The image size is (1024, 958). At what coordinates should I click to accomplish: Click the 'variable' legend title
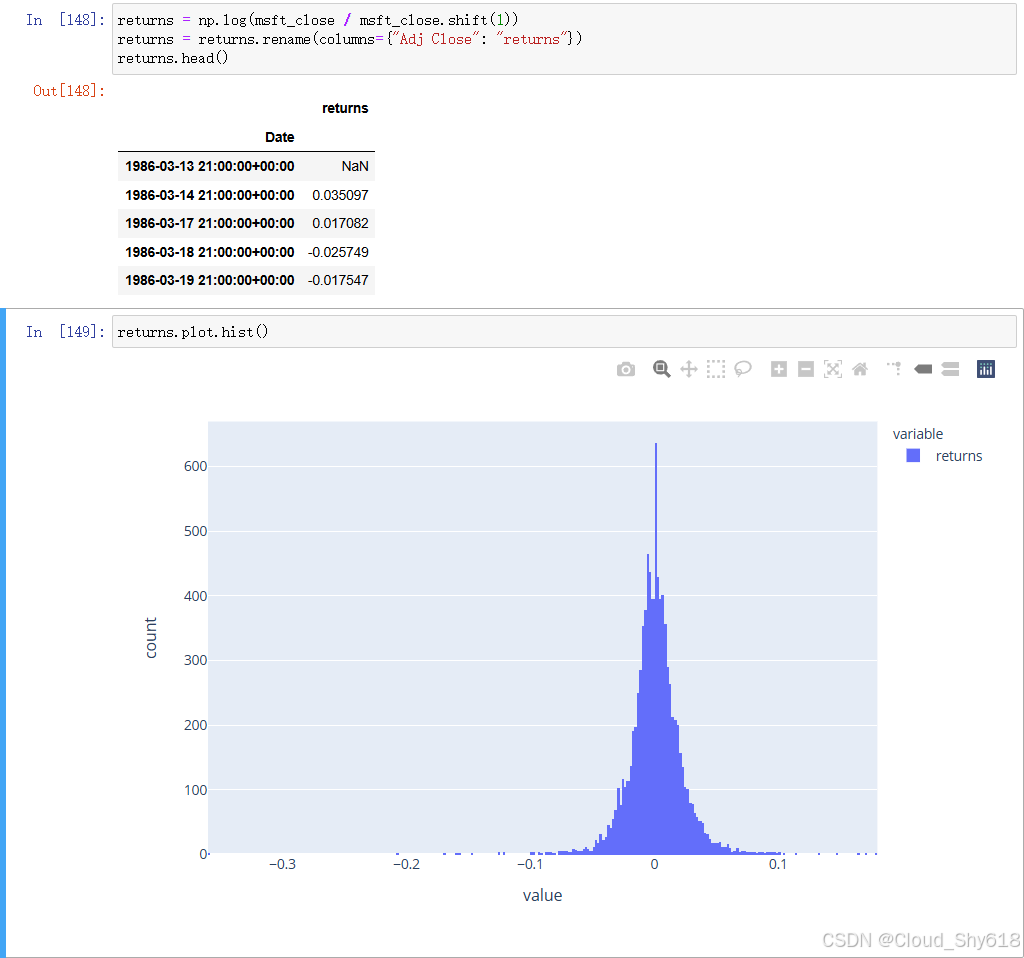pyautogui.click(x=918, y=434)
